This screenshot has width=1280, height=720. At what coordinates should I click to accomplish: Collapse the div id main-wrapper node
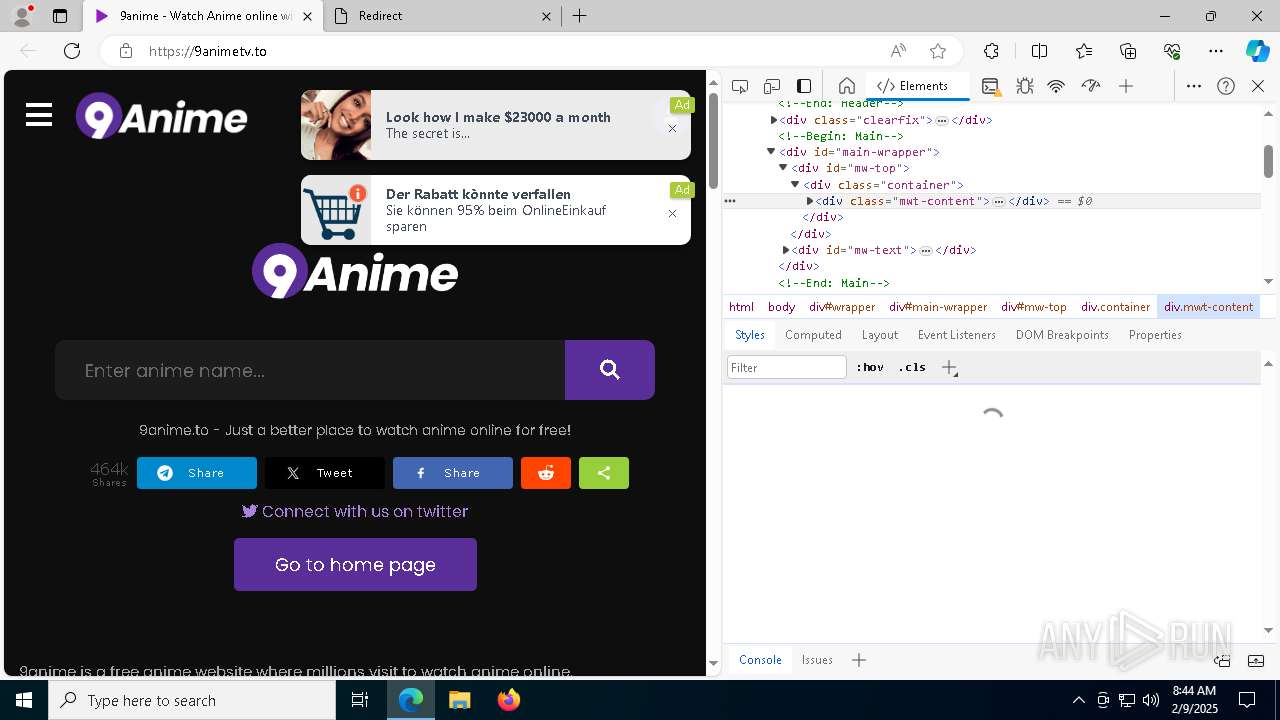click(771, 152)
